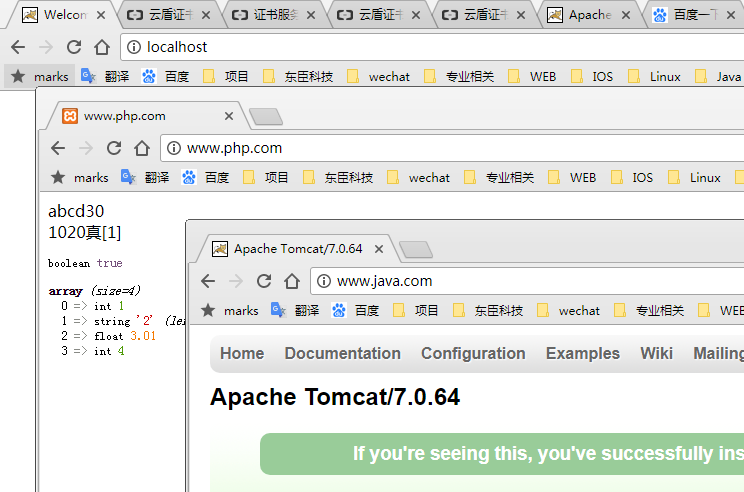The image size is (744, 492).
Task: Open Java folder in localhost bookmarks bar
Action: [718, 76]
